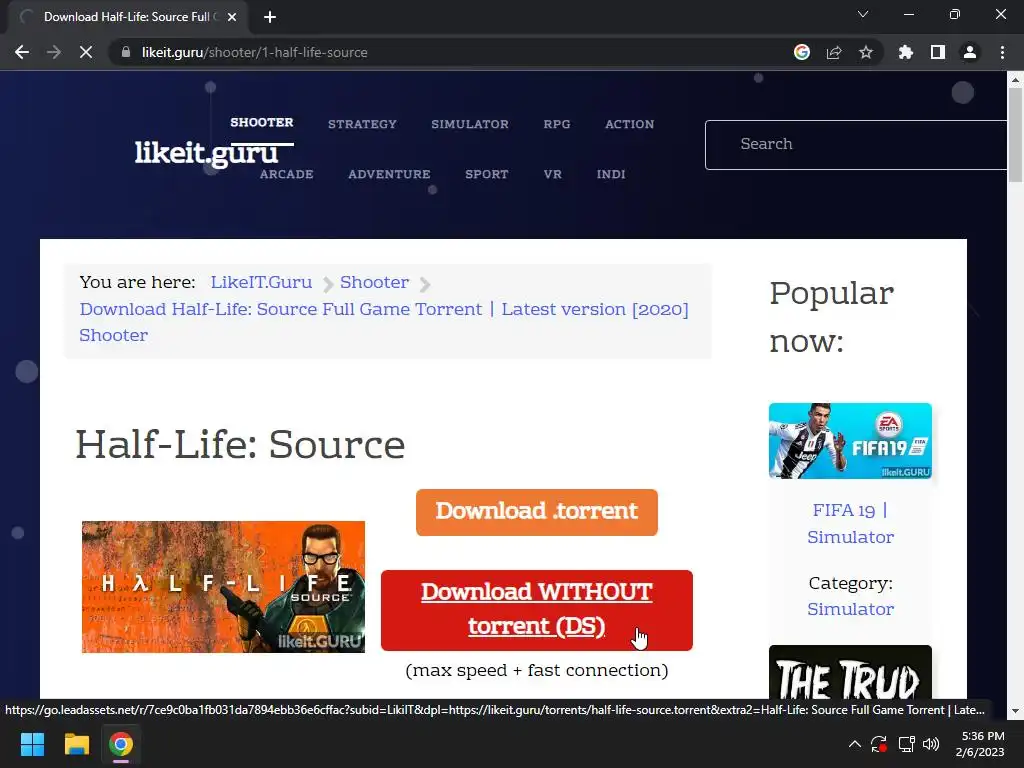Click the page vertical scrollbar thumb
This screenshot has width=1024, height=768.
pyautogui.click(x=1016, y=135)
